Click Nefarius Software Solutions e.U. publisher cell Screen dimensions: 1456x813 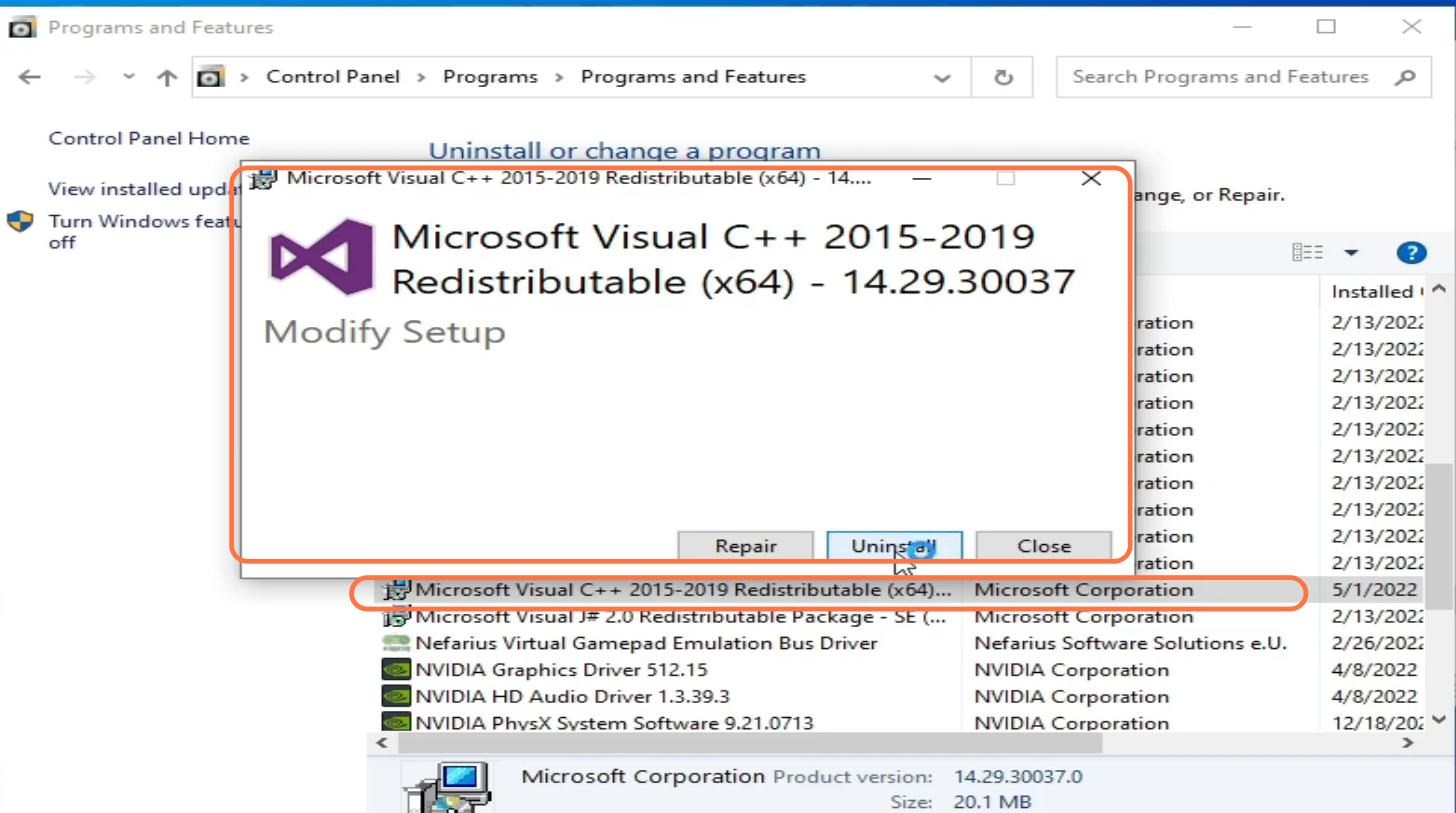point(1130,643)
